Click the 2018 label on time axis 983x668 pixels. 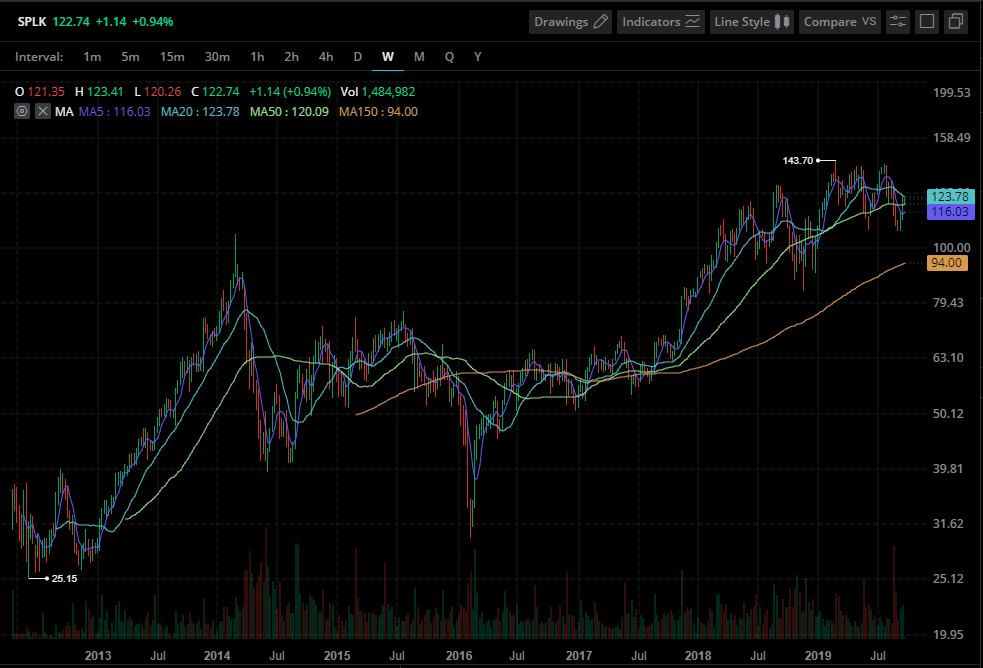[x=698, y=655]
